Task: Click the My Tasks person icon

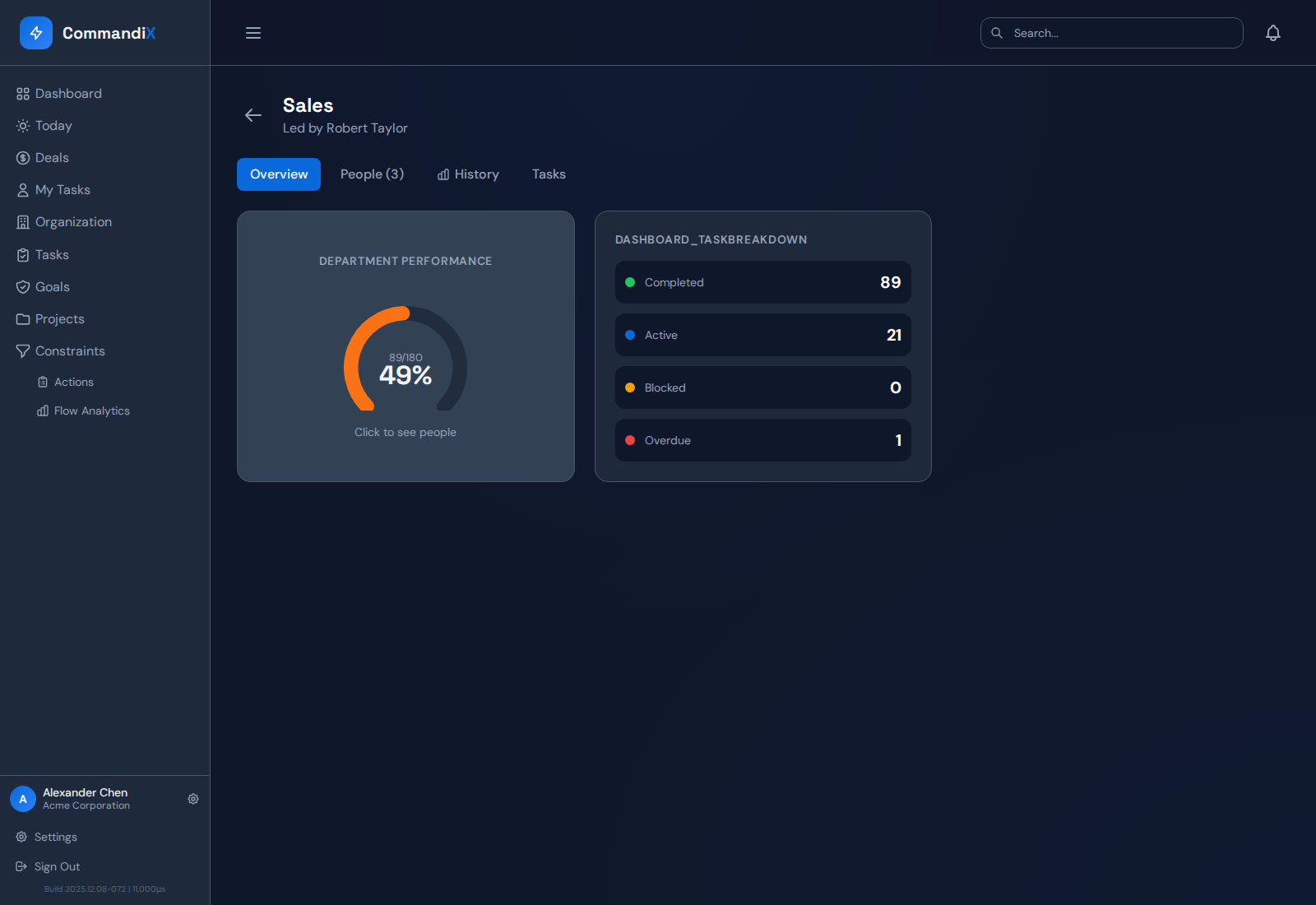Action: pyautogui.click(x=23, y=190)
